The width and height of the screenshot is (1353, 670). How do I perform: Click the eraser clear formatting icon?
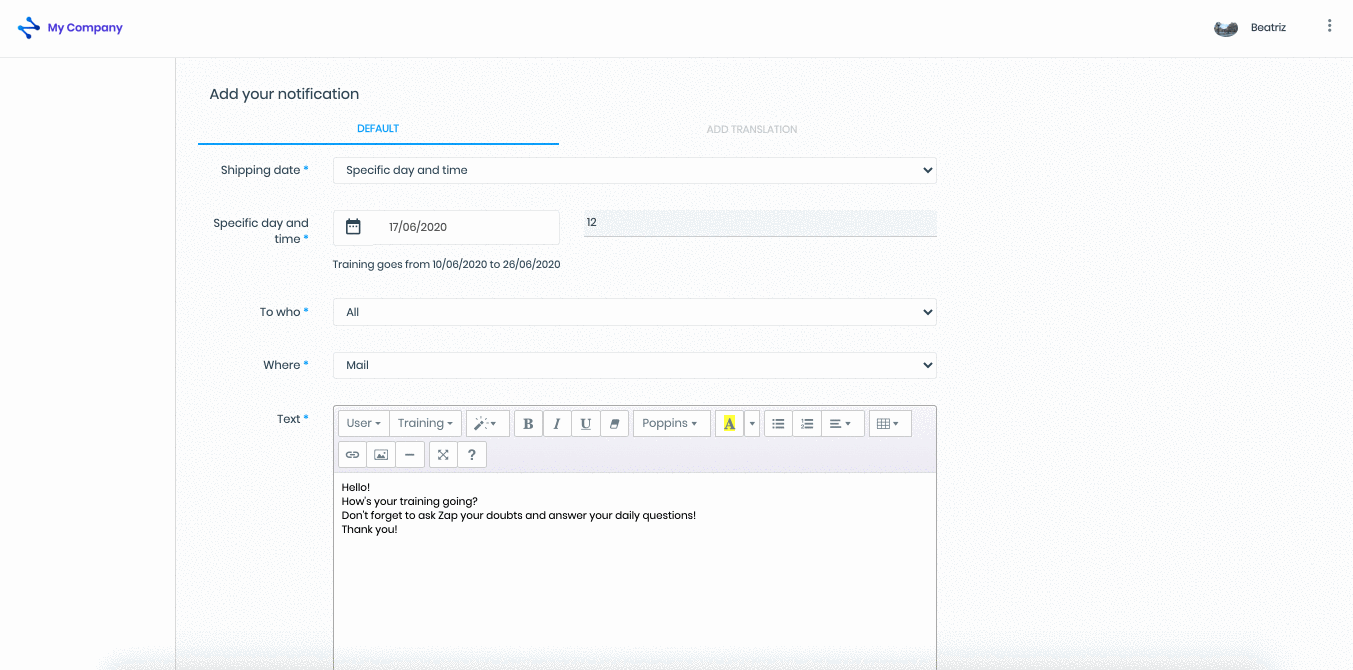pyautogui.click(x=614, y=424)
